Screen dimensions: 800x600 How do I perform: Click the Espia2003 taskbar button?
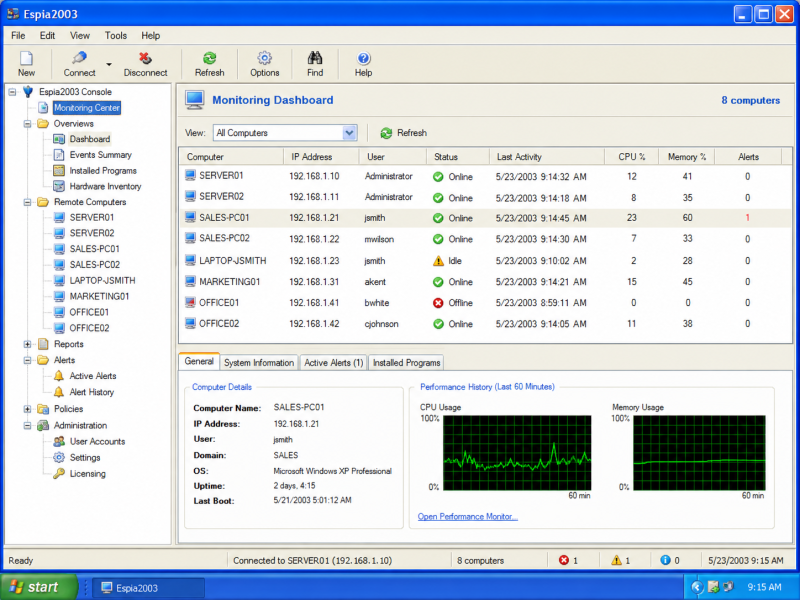(x=150, y=588)
